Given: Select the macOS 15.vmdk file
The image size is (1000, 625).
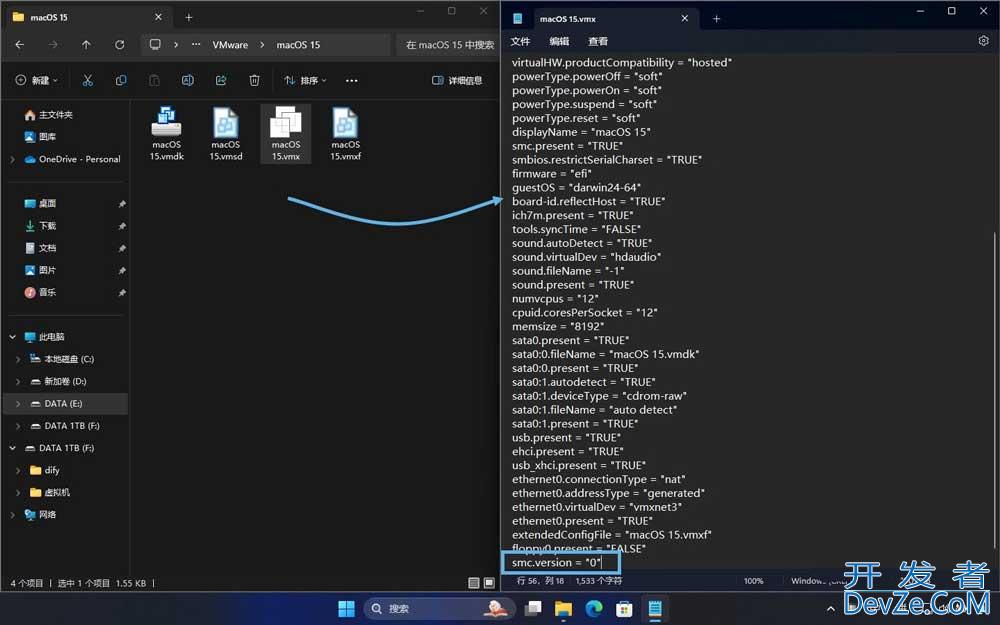Looking at the screenshot, I should pos(166,133).
